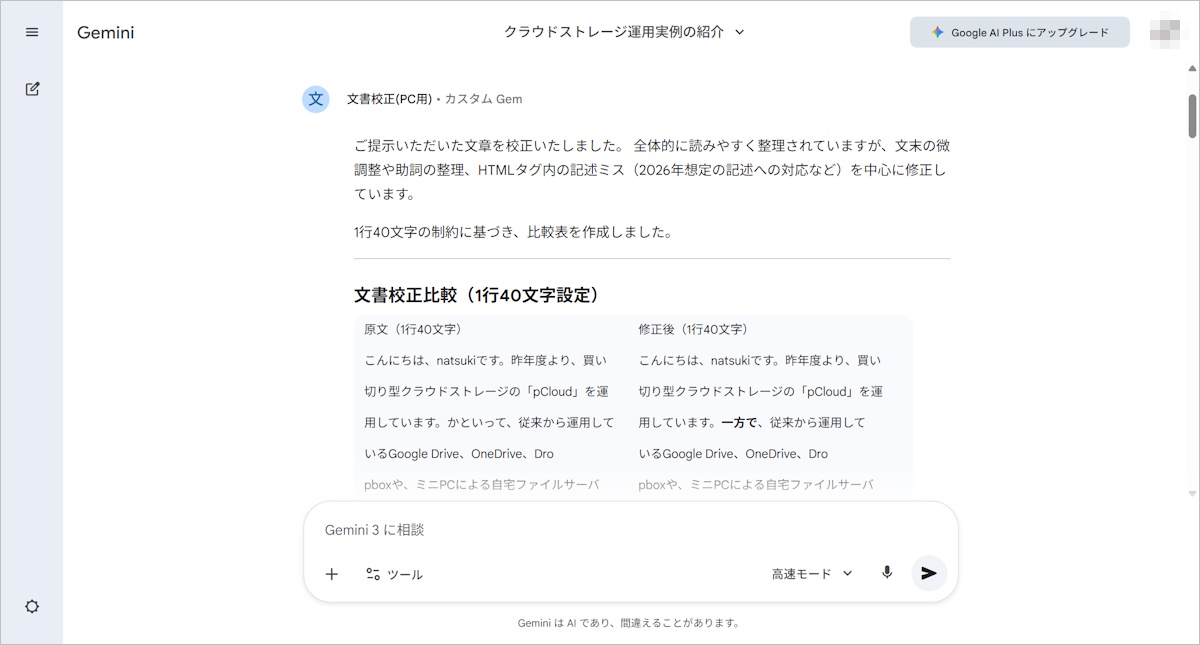Expand the 高速モード model selector
The image size is (1200, 645).
[x=811, y=574]
